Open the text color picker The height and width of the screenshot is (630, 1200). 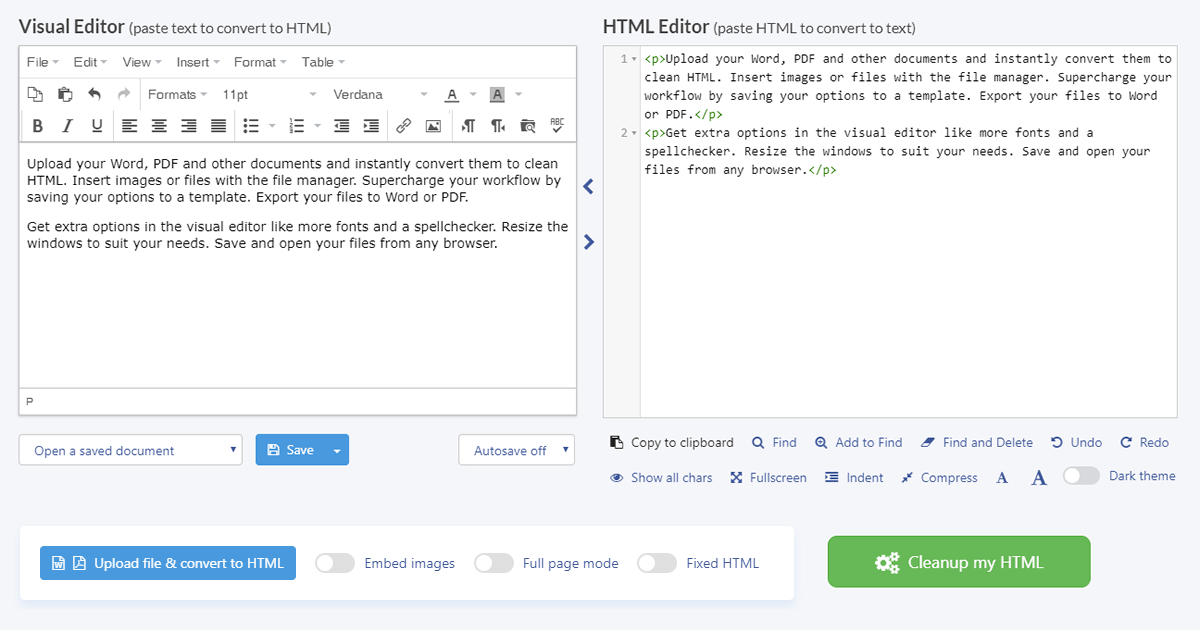pos(452,93)
